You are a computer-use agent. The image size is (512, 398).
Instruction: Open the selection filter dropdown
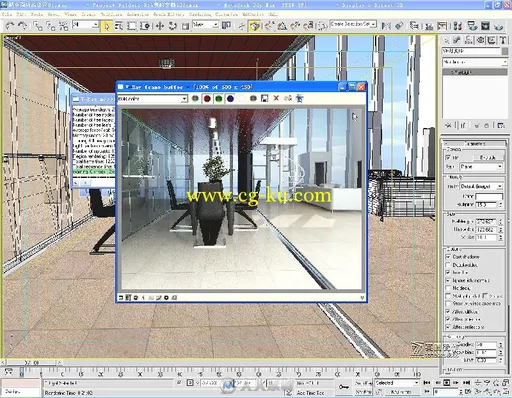(86, 25)
